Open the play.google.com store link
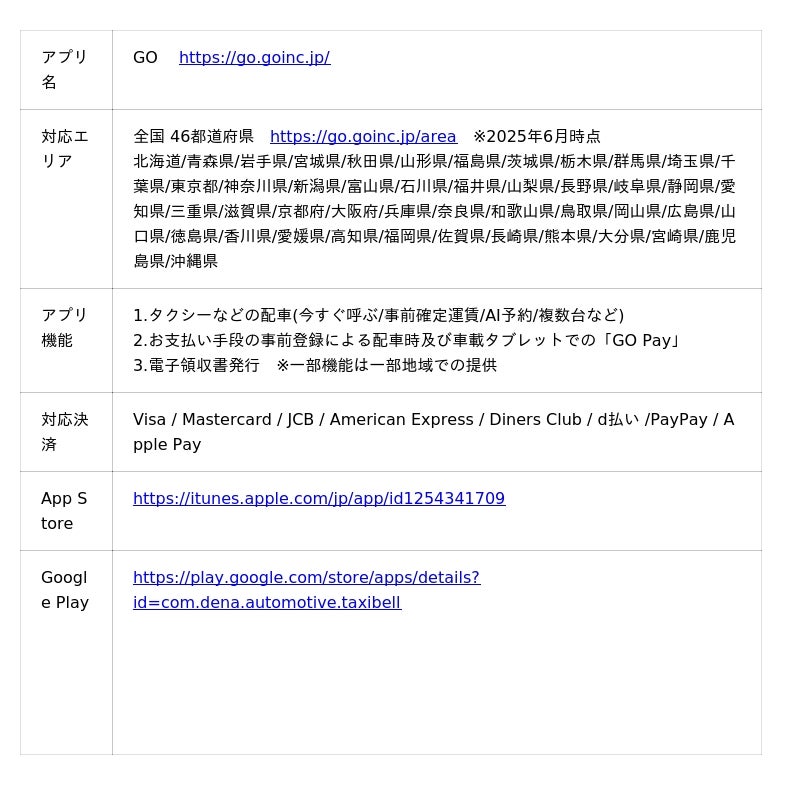This screenshot has width=800, height=785. click(306, 578)
